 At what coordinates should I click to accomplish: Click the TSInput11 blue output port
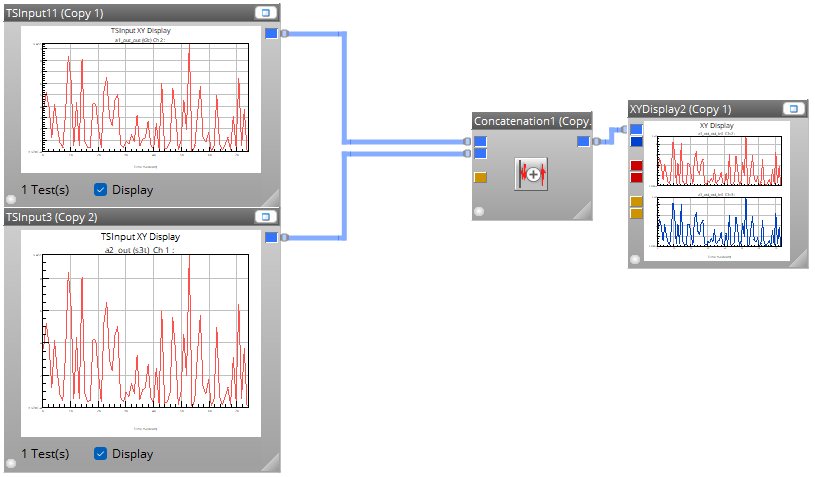(x=271, y=34)
